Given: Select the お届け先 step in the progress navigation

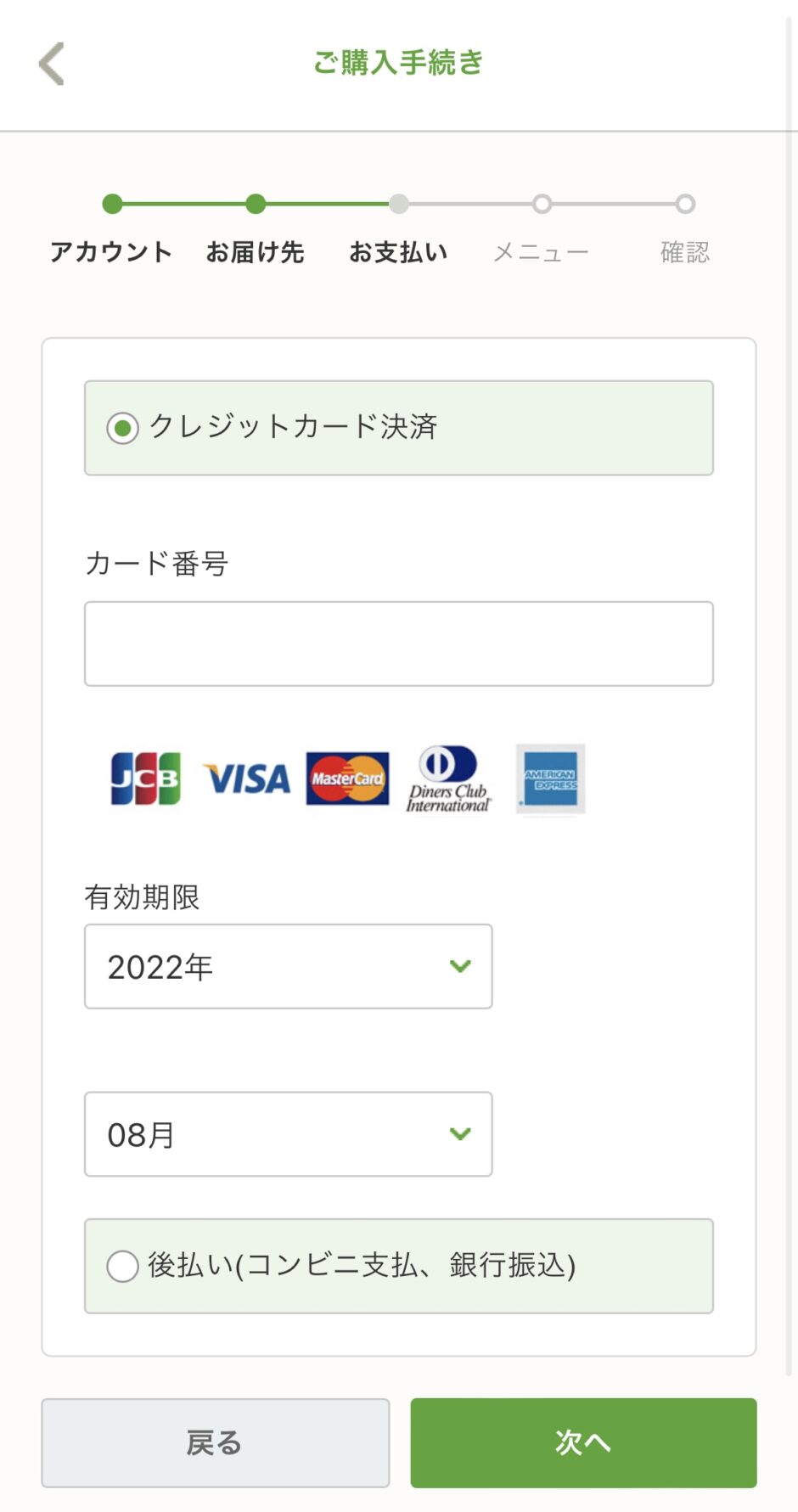Looking at the screenshot, I should click(256, 204).
